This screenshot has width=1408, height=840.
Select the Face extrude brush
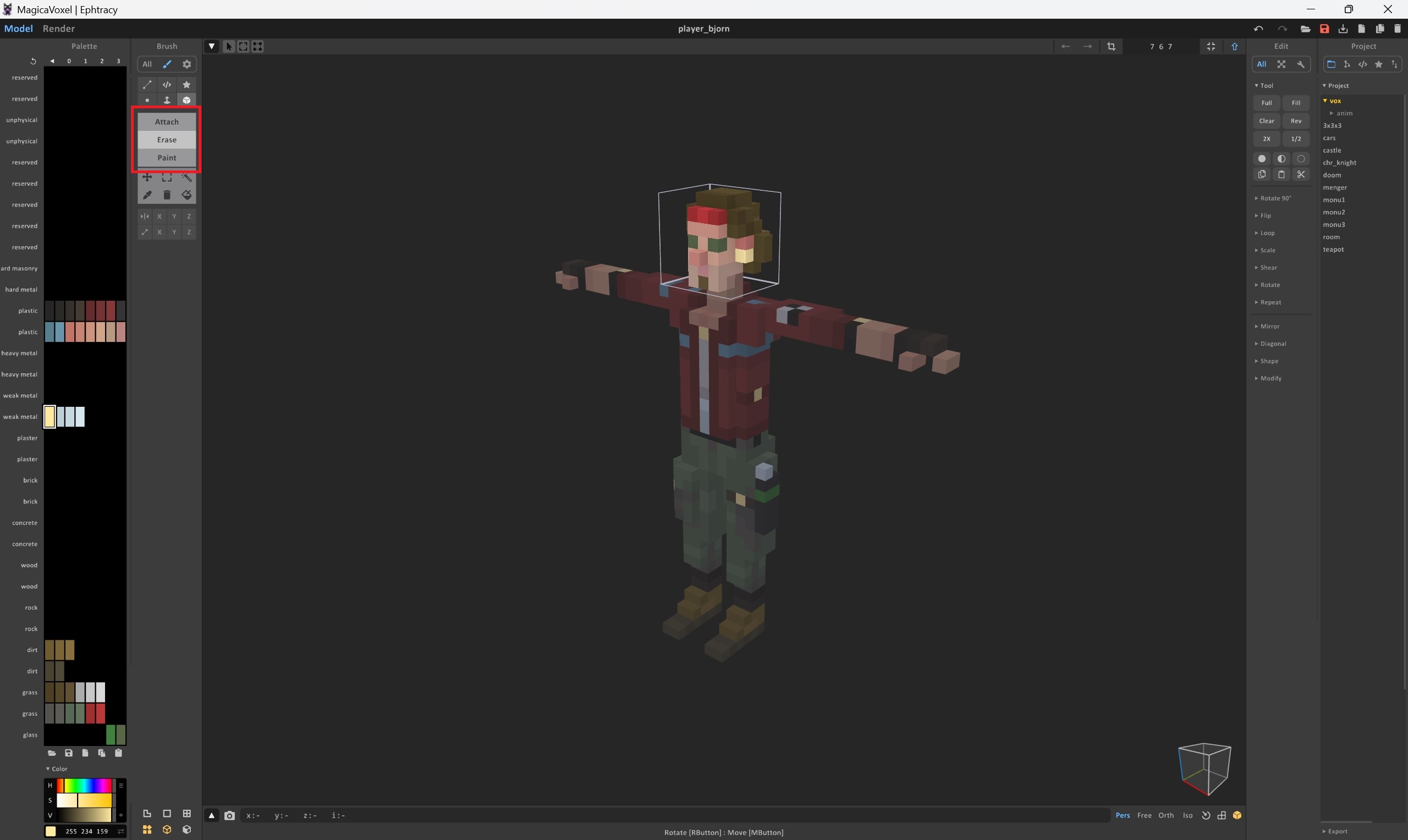167,100
